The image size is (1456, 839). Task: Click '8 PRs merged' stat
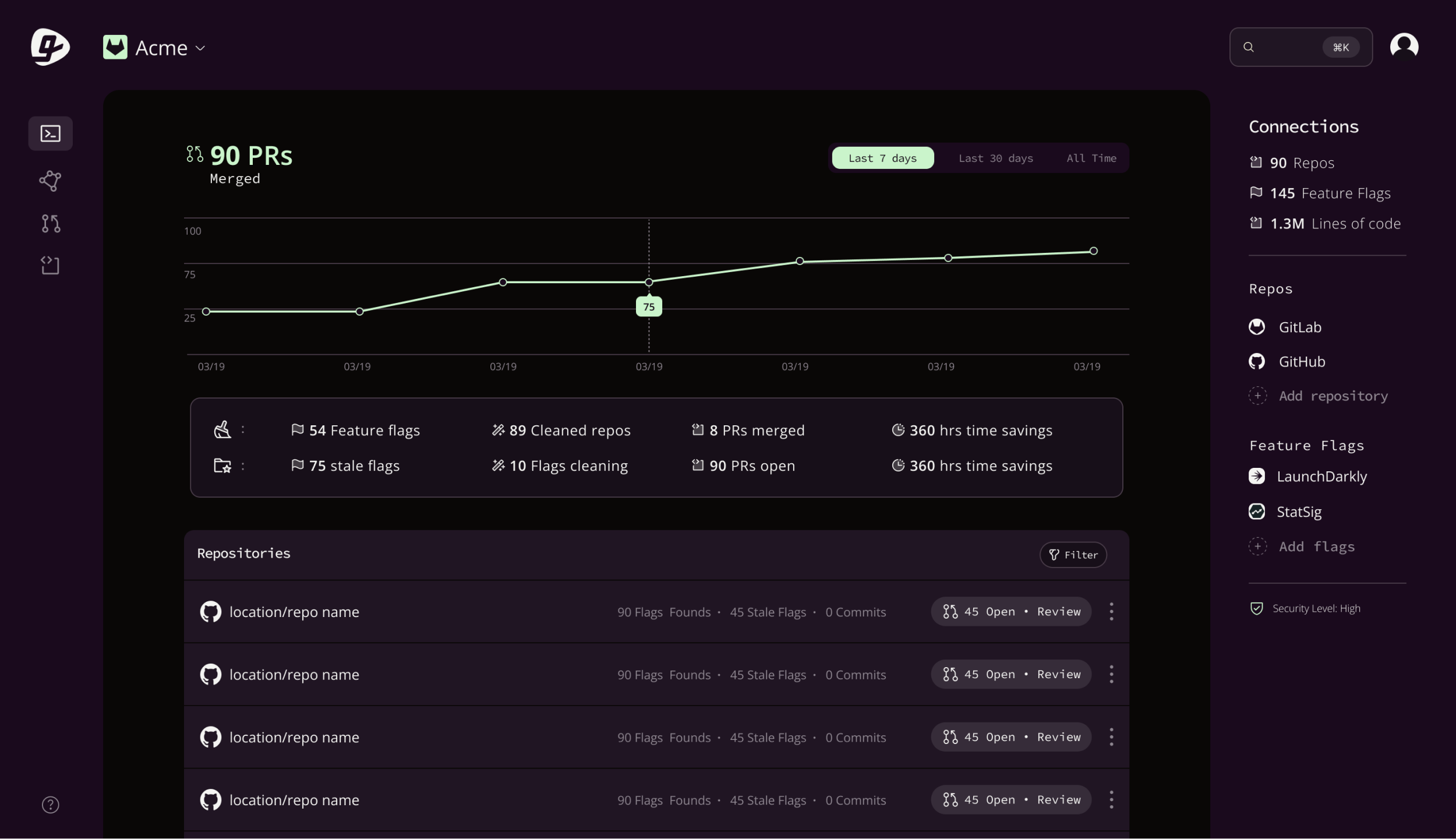coord(748,430)
